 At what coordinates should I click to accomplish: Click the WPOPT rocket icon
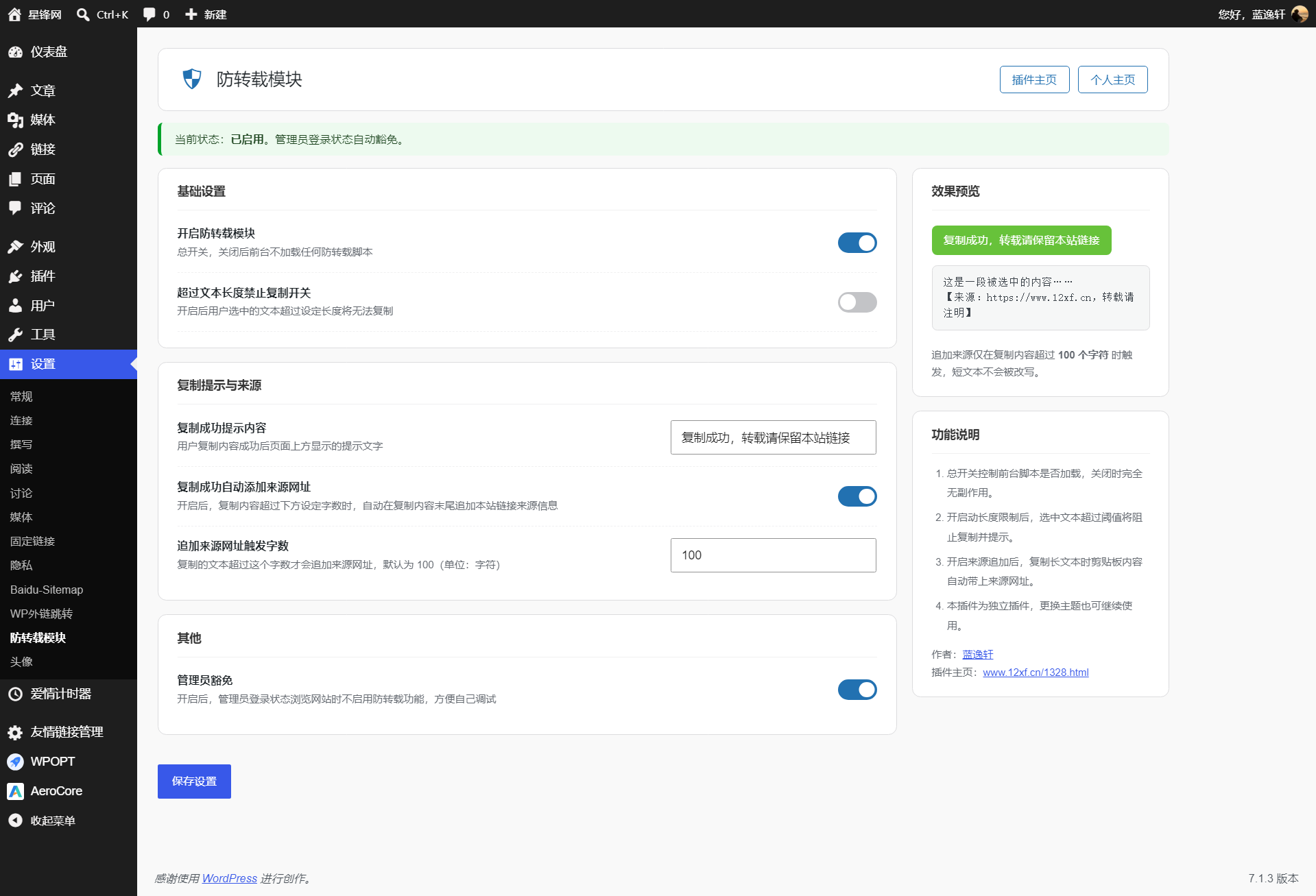pyautogui.click(x=15, y=762)
